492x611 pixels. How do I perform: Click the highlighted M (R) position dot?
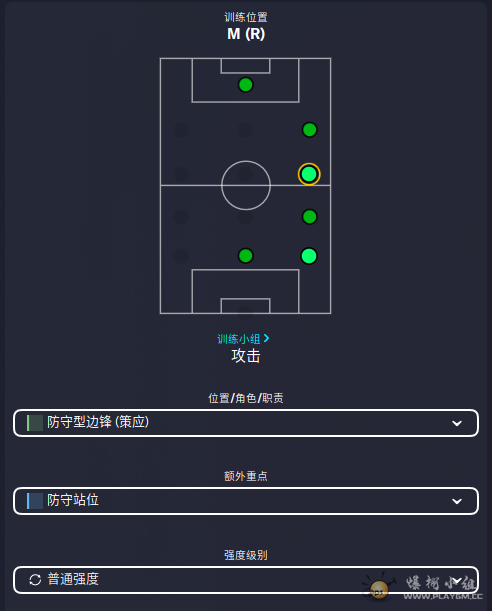[309, 174]
